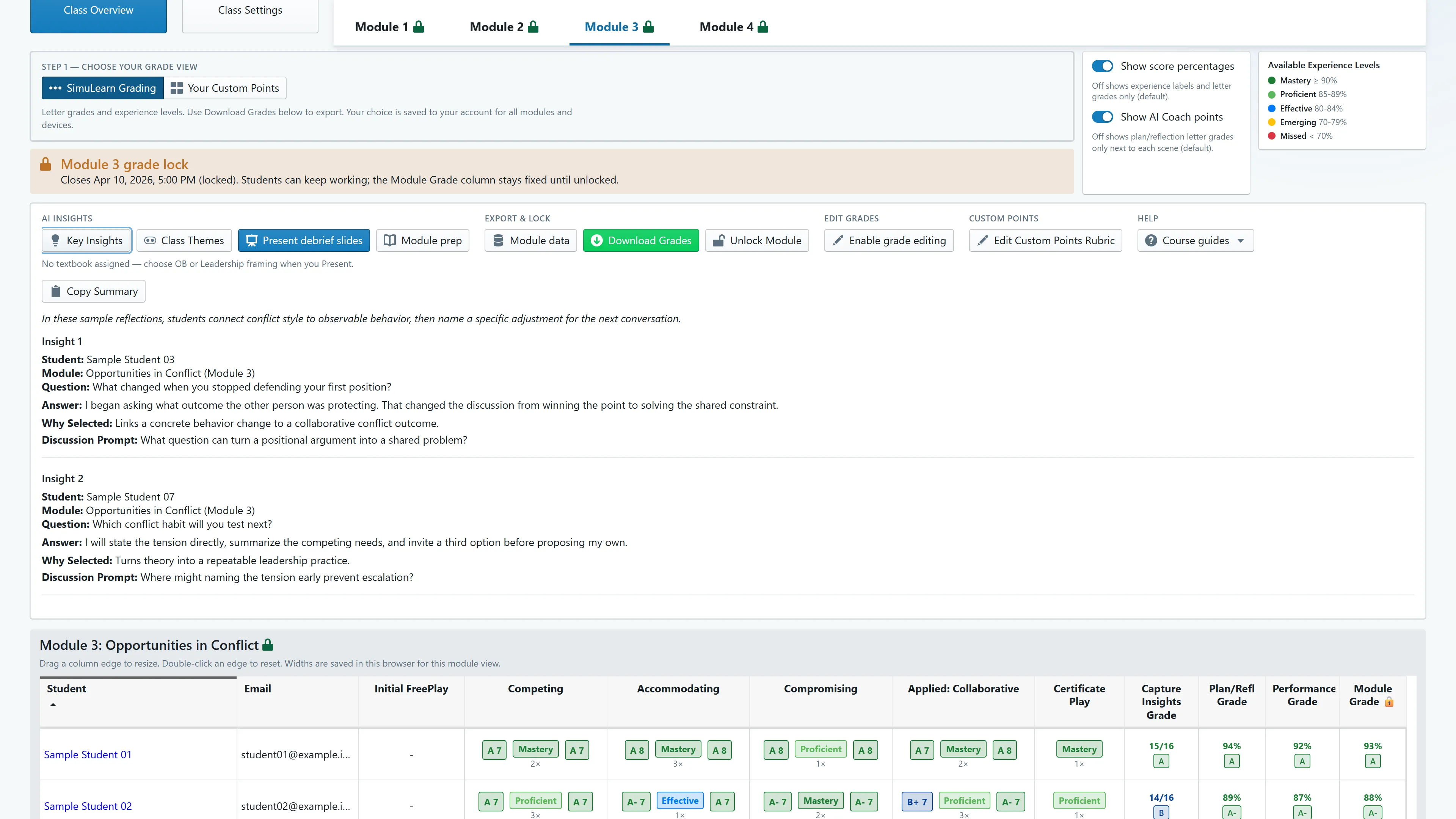The image size is (1456, 819).
Task: Click the grid icon on Your Custom Points
Action: click(176, 88)
